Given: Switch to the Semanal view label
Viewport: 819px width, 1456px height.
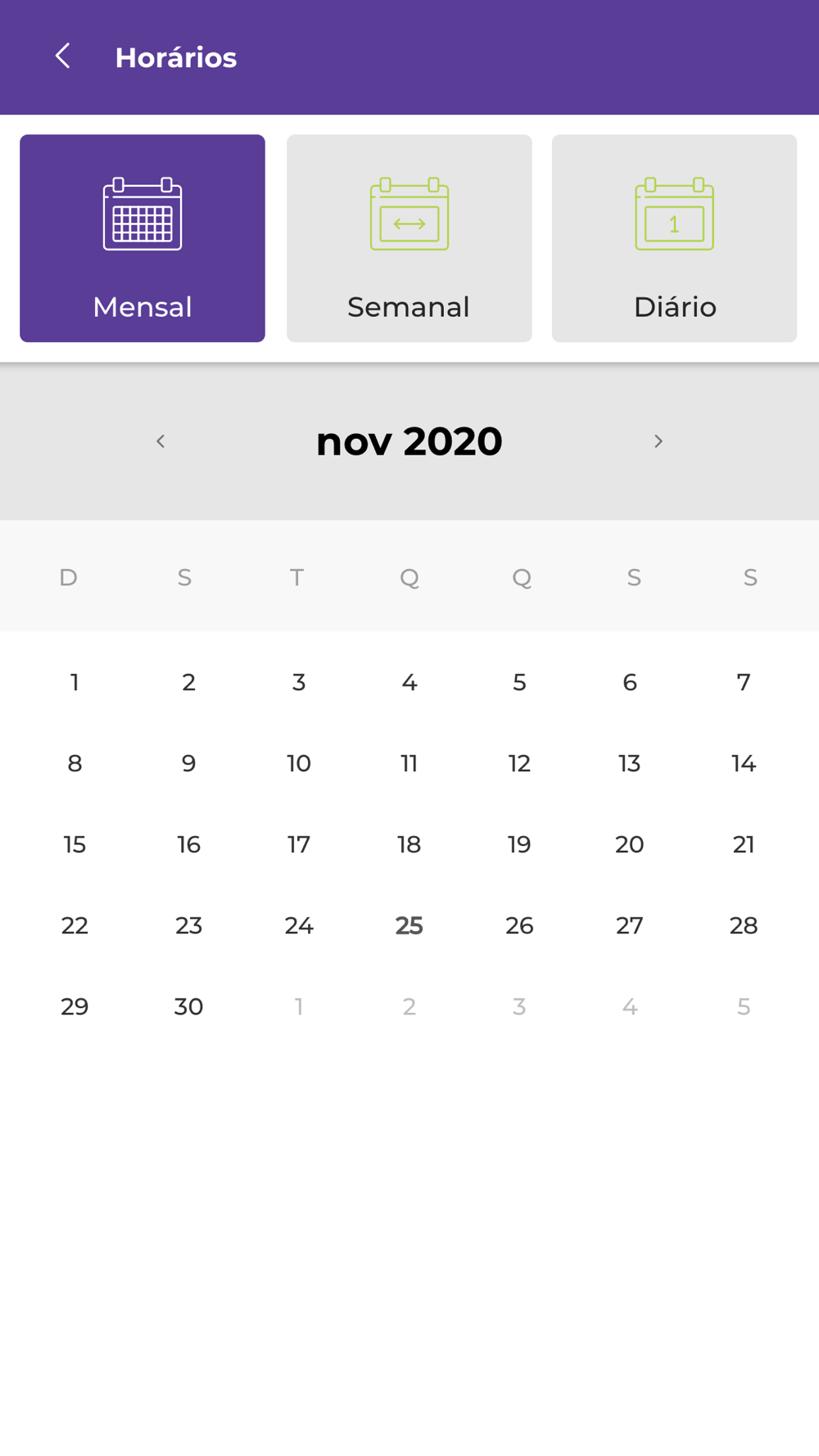Looking at the screenshot, I should (x=409, y=307).
